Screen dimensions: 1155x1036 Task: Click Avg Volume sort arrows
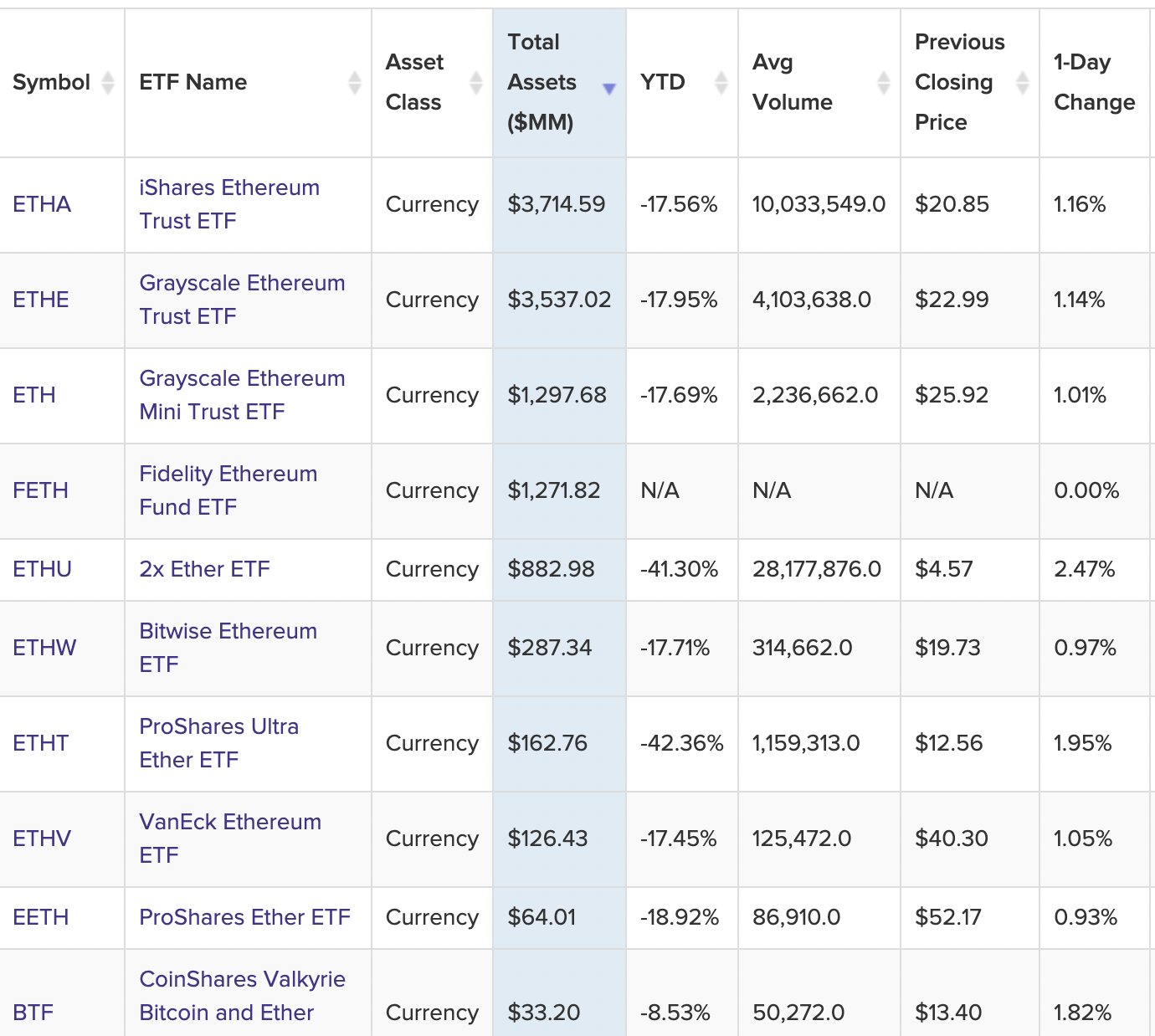(883, 83)
